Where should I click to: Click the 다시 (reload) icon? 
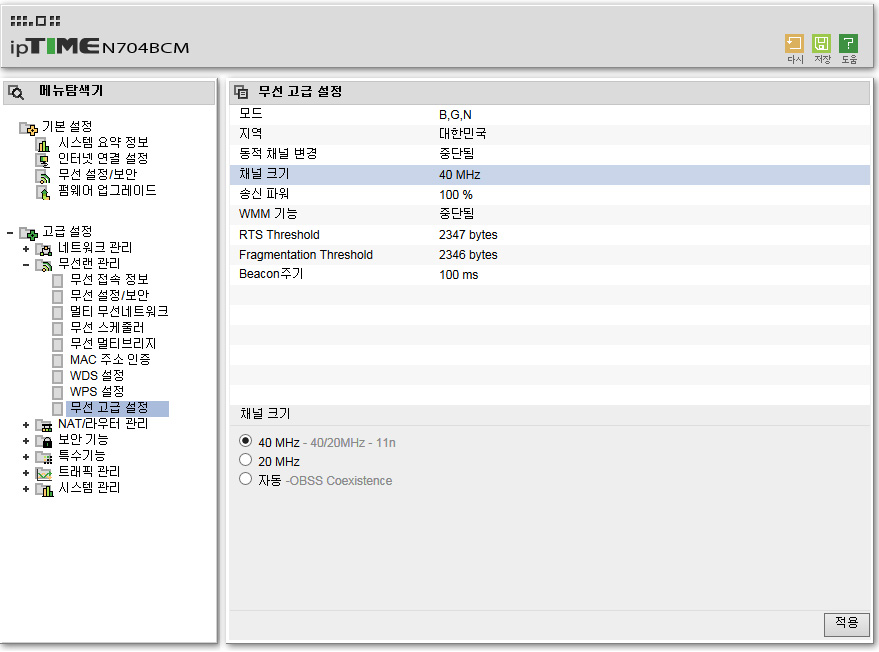coord(795,43)
